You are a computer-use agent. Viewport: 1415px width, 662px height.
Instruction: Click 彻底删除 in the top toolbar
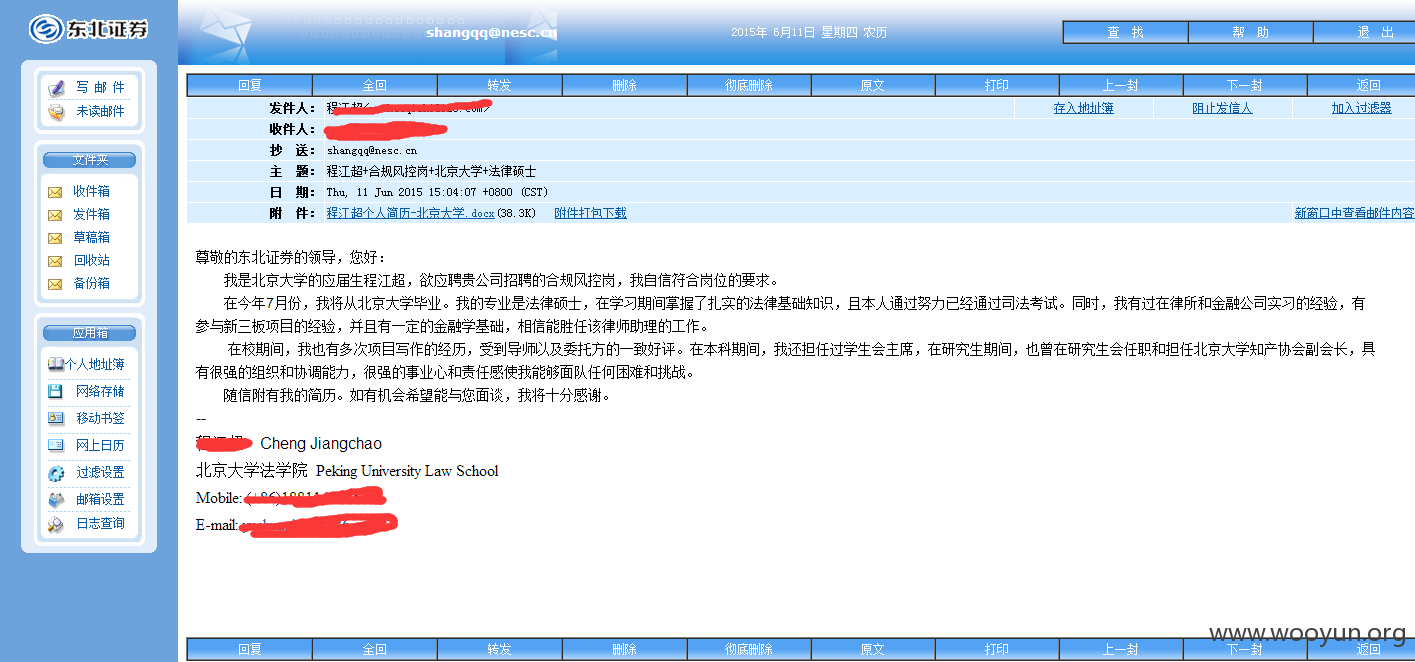point(748,85)
